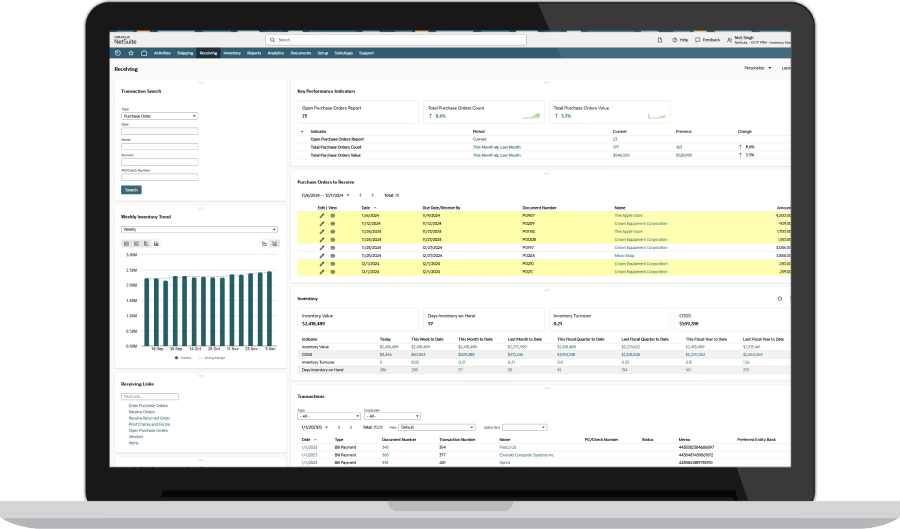Click the Shortcuts star icon

pos(131,53)
